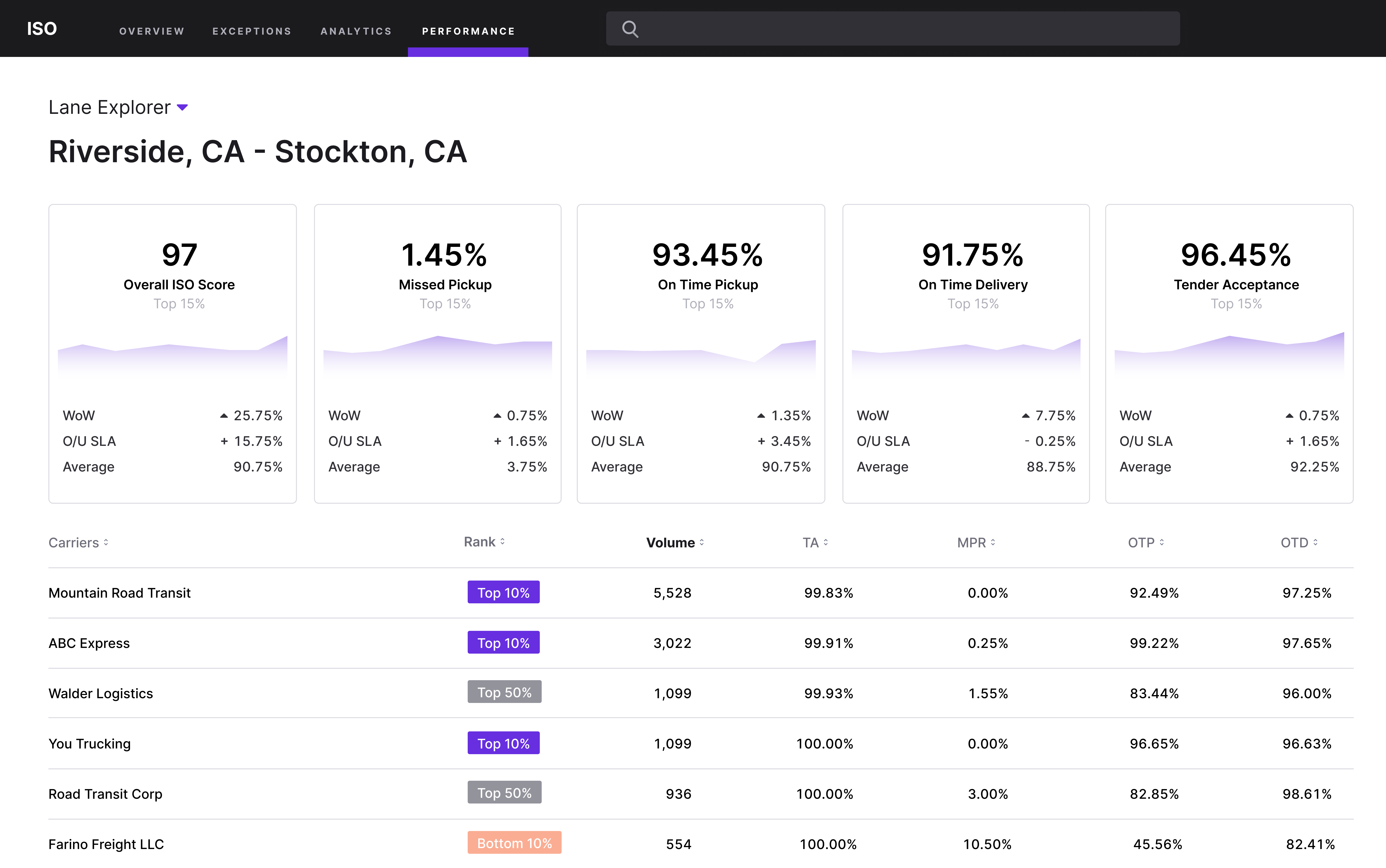The image size is (1386, 868).
Task: Click Average 92.25% in Tender Acceptance card
Action: [1315, 467]
